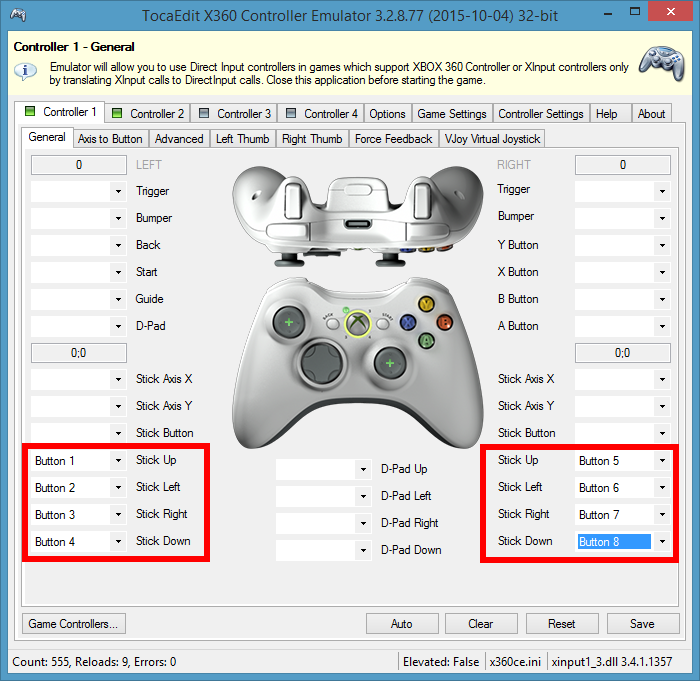Expand the left Bumper dropdown
700x681 pixels.
(118, 218)
